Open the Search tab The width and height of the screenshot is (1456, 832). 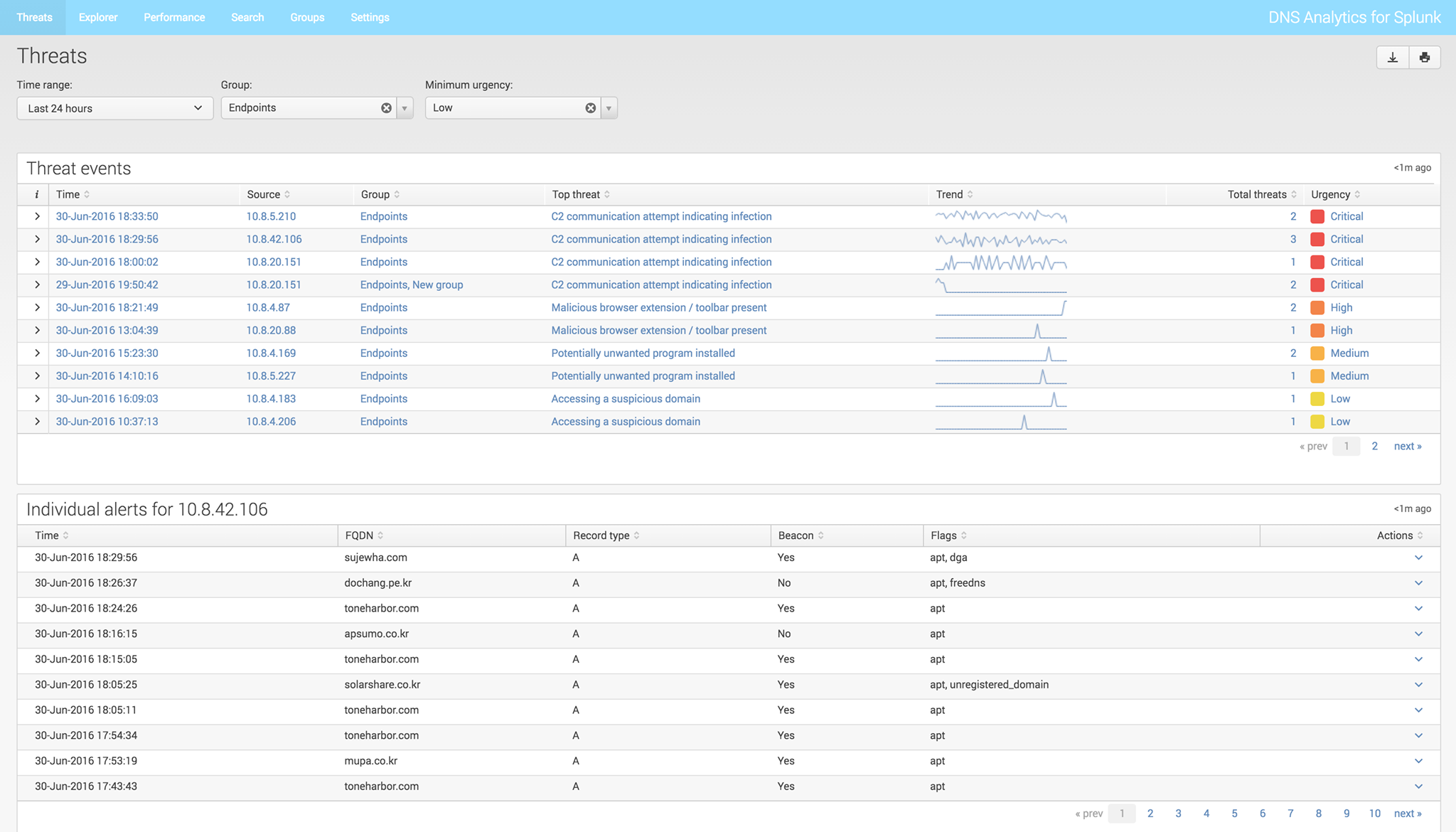[247, 17]
